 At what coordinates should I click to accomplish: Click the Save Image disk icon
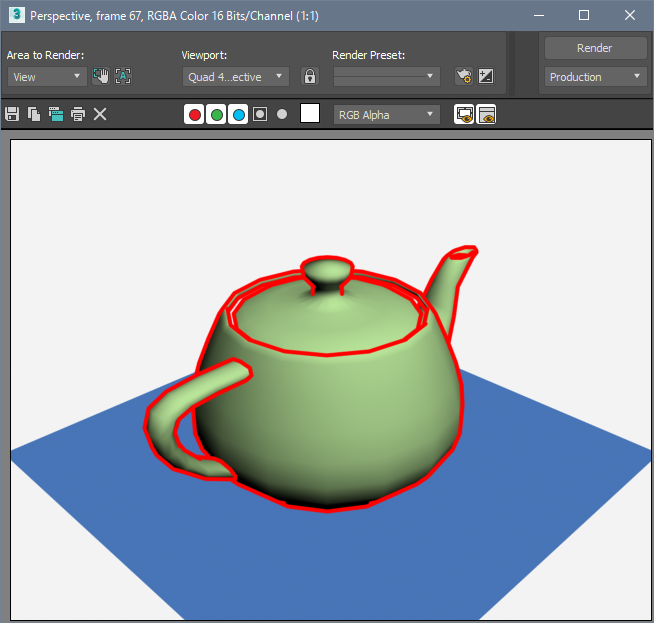[x=12, y=114]
